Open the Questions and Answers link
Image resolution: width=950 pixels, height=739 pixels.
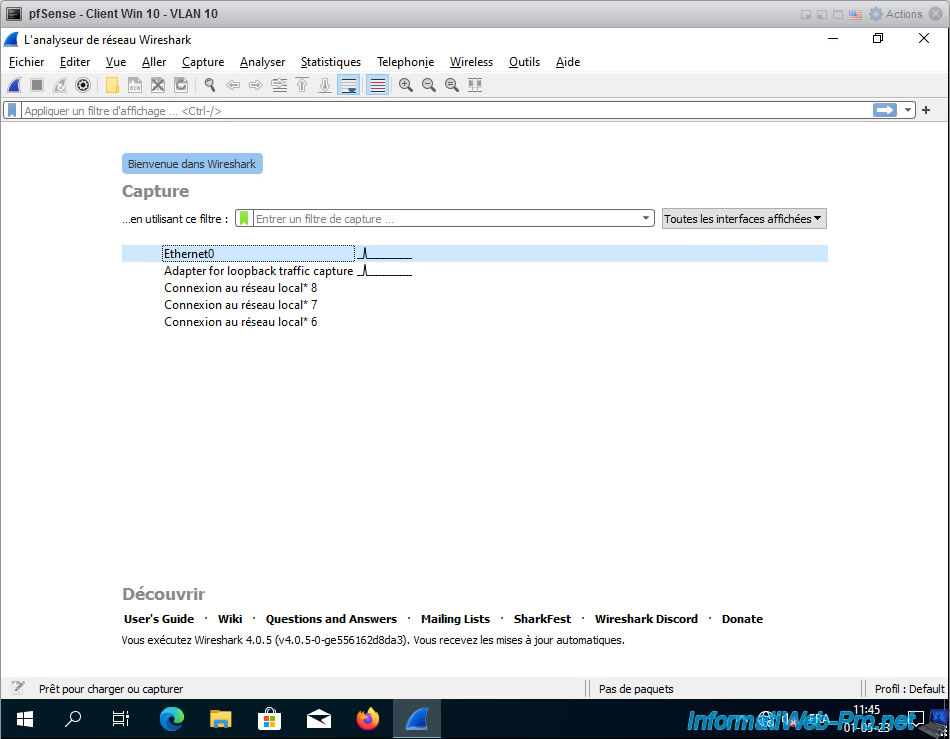[331, 619]
